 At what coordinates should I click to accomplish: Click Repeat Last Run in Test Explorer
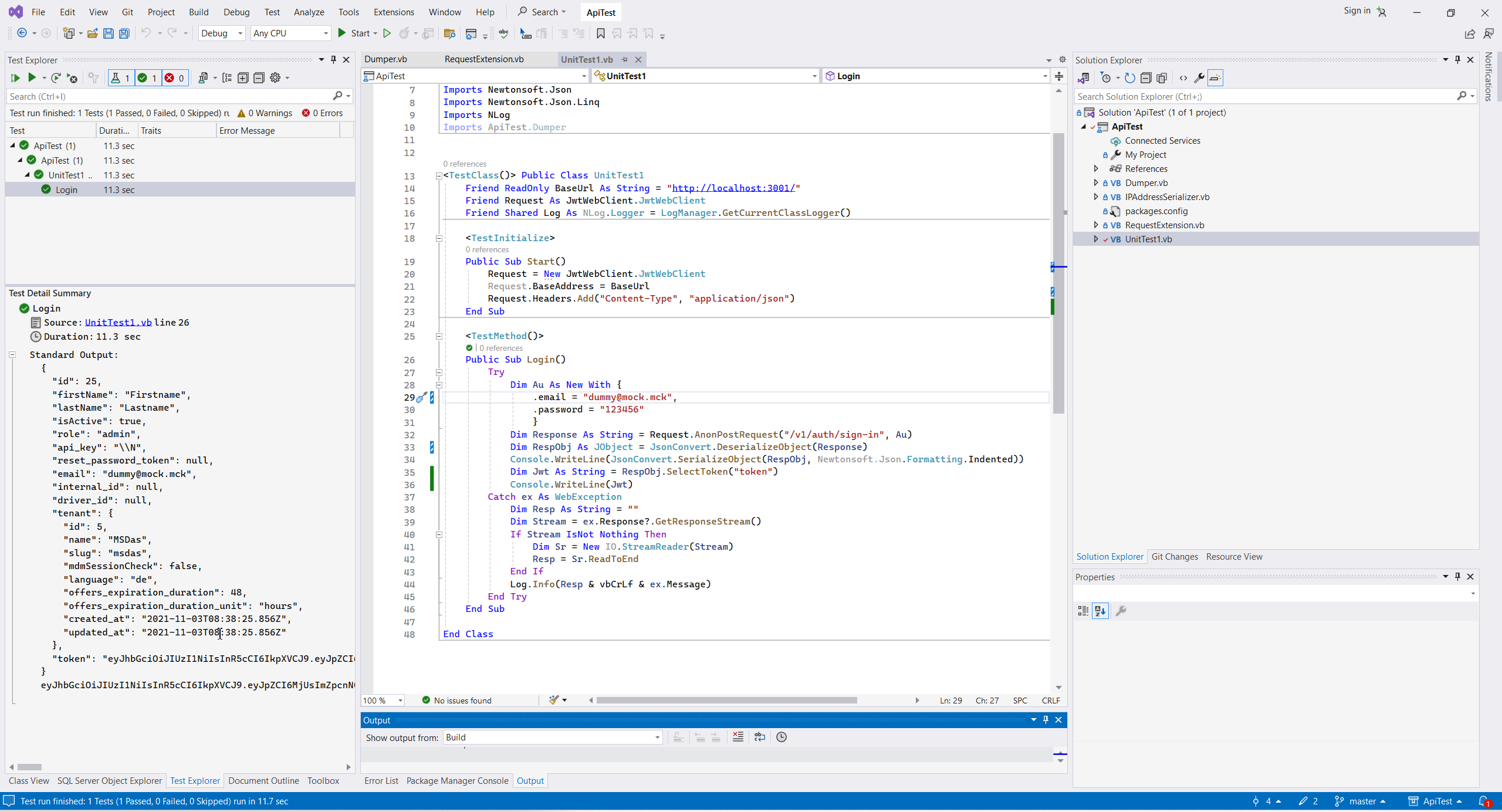[x=56, y=78]
